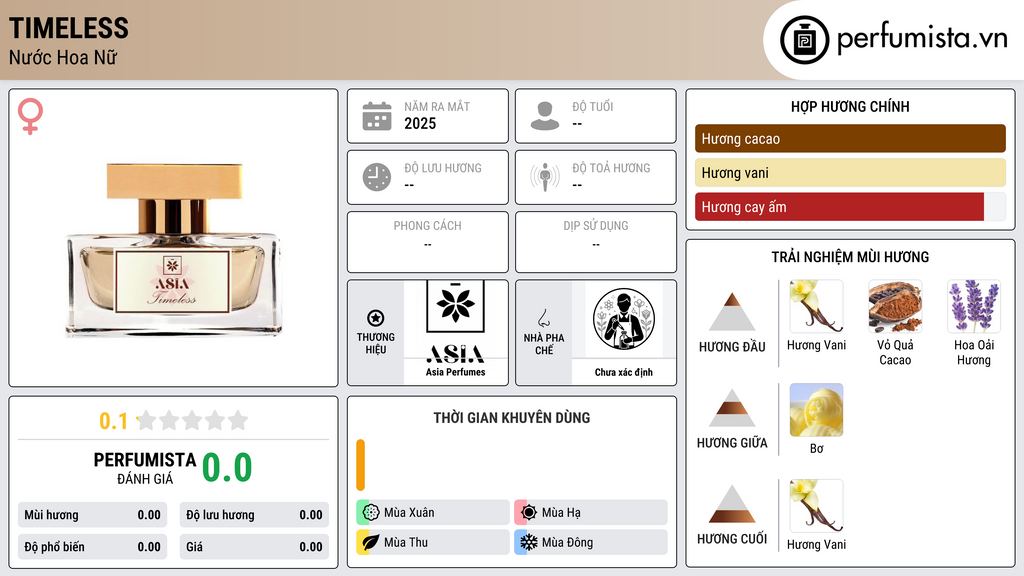Click the Mùa Thu leaf icon
The height and width of the screenshot is (576, 1024).
[371, 542]
